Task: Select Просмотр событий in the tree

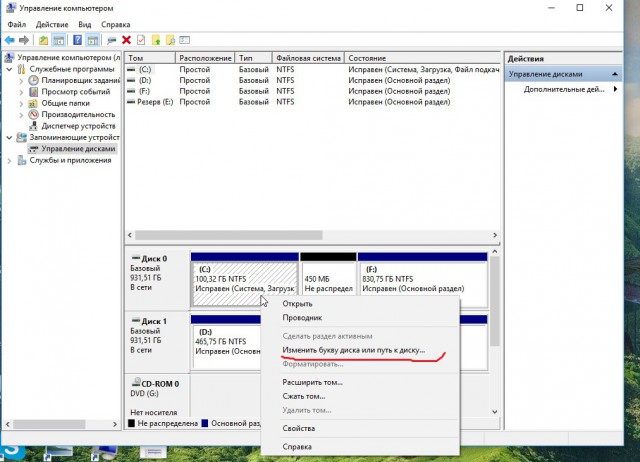Action: coord(75,91)
